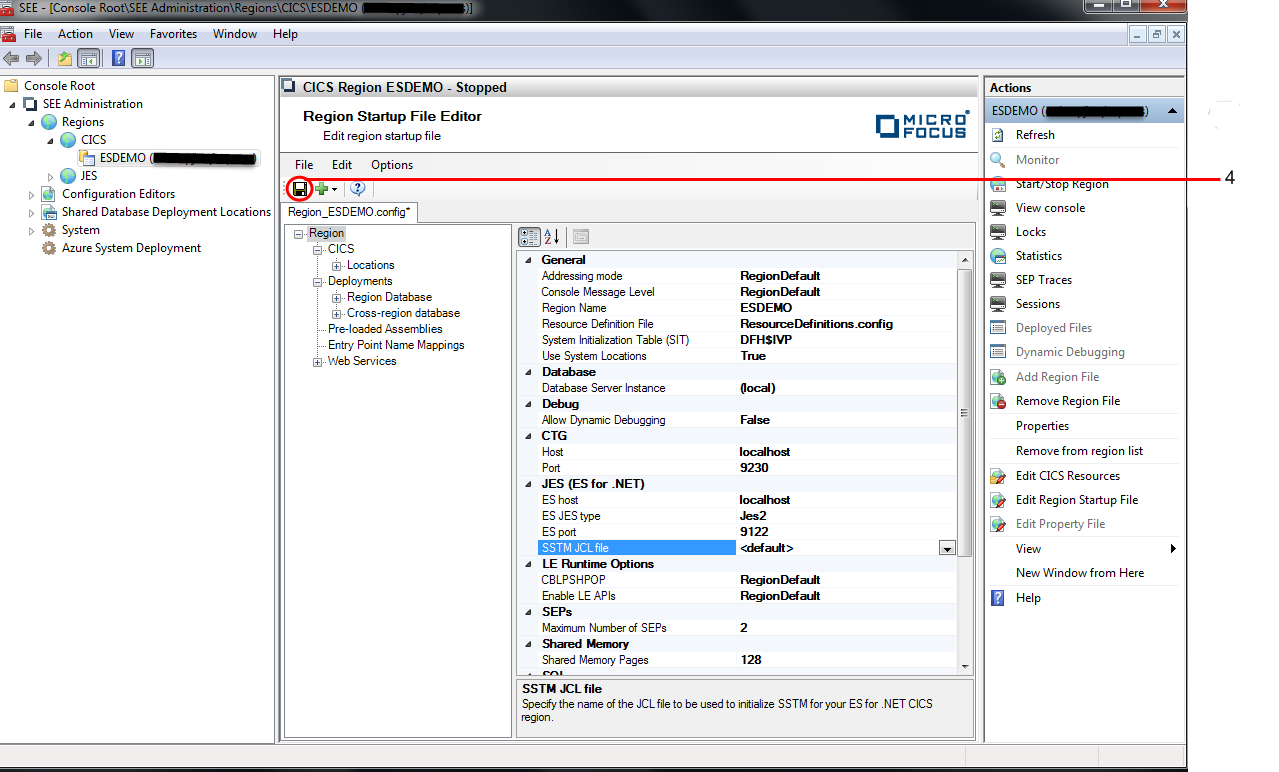Open the editor help question mark icon
Image resolution: width=1279 pixels, height=772 pixels.
(x=358, y=189)
